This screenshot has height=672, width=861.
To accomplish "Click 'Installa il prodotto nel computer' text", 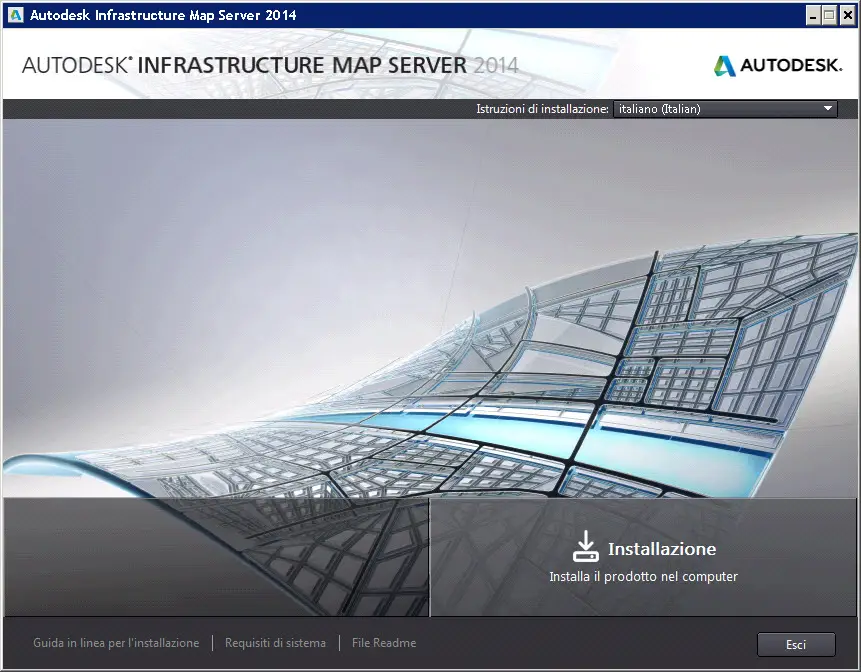I will 644,576.
